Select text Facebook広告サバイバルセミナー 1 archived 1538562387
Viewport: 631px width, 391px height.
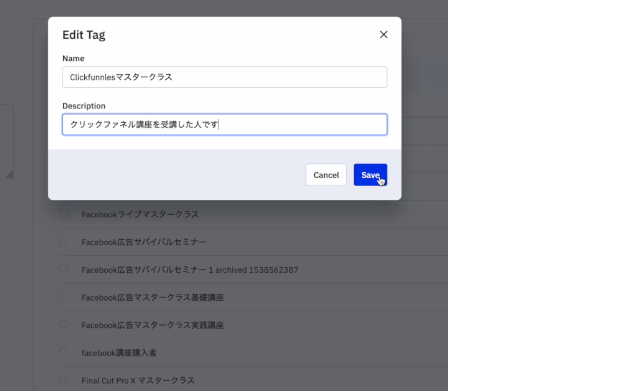(190, 270)
